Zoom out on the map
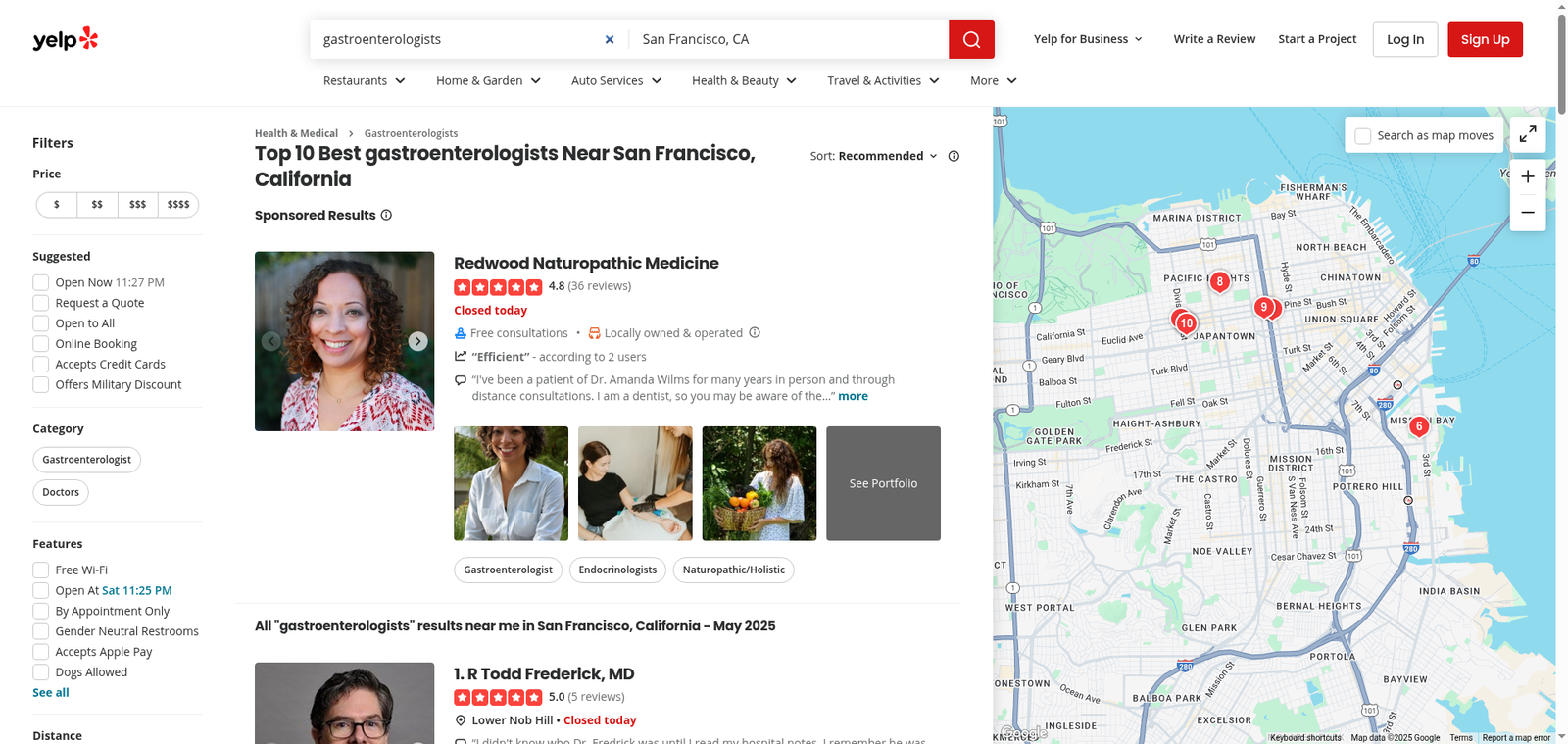1568x744 pixels. pos(1528,213)
